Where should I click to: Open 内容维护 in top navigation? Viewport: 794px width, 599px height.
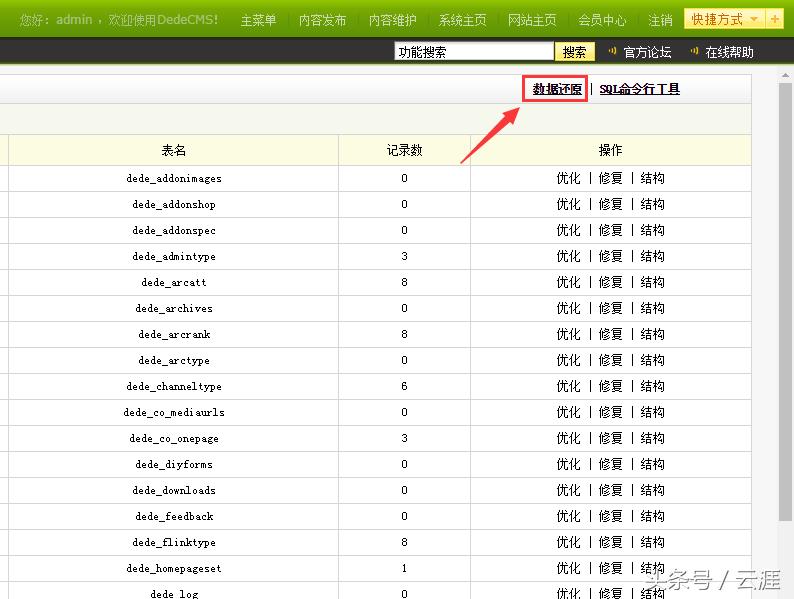[x=392, y=20]
